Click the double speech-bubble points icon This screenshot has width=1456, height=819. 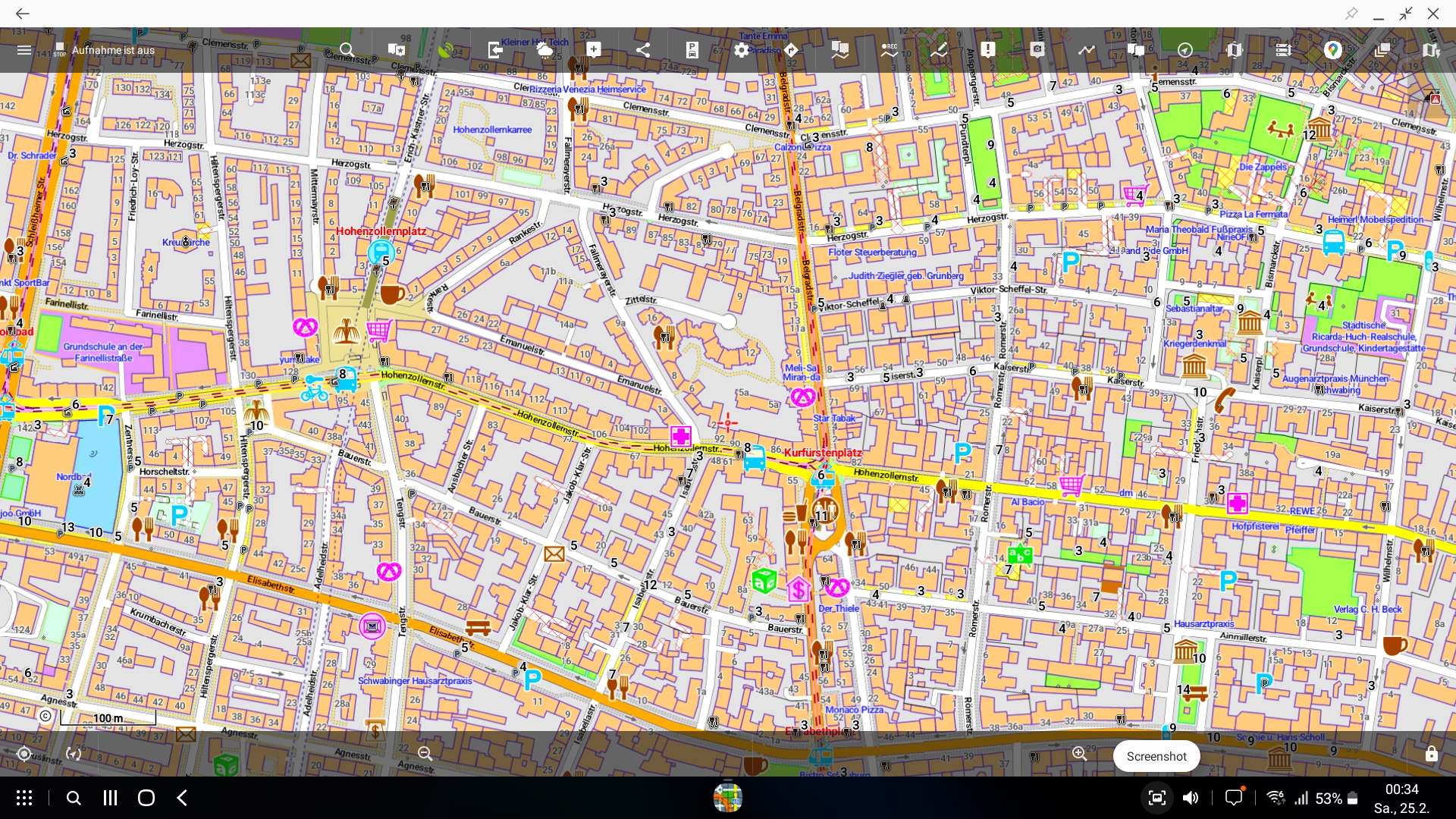[1135, 50]
